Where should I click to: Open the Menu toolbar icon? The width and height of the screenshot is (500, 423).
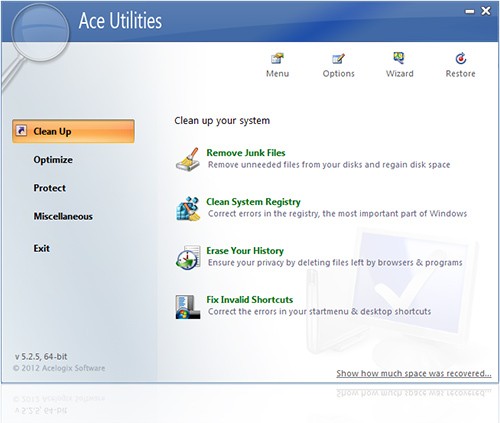click(277, 58)
